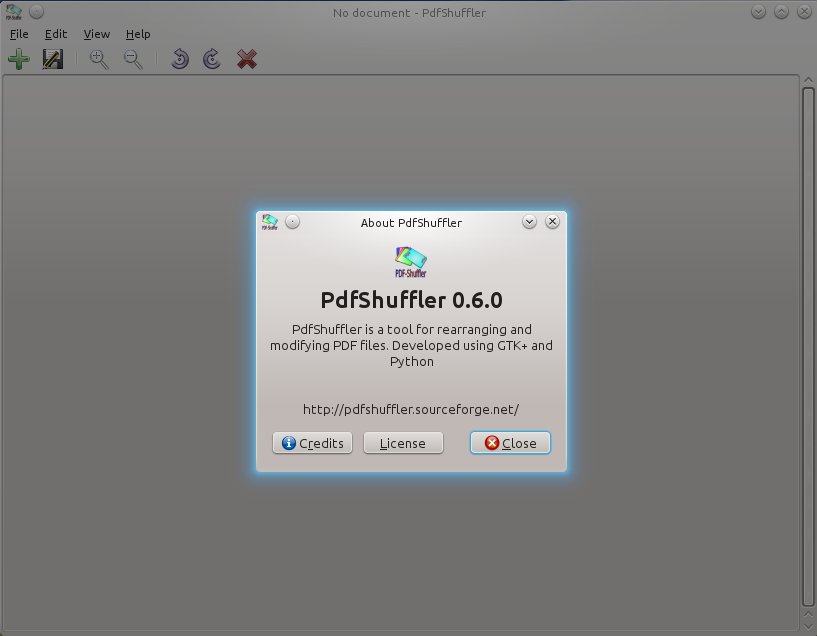
Task: Click the Rotate Left toolbar icon
Action: pyautogui.click(x=179, y=59)
